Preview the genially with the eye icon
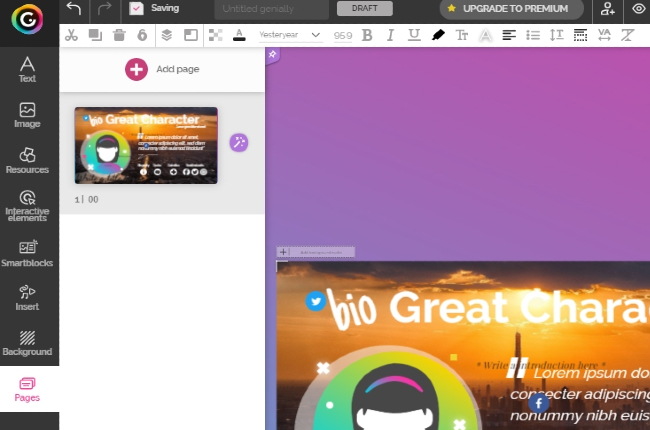The image size is (650, 430). pos(638,9)
